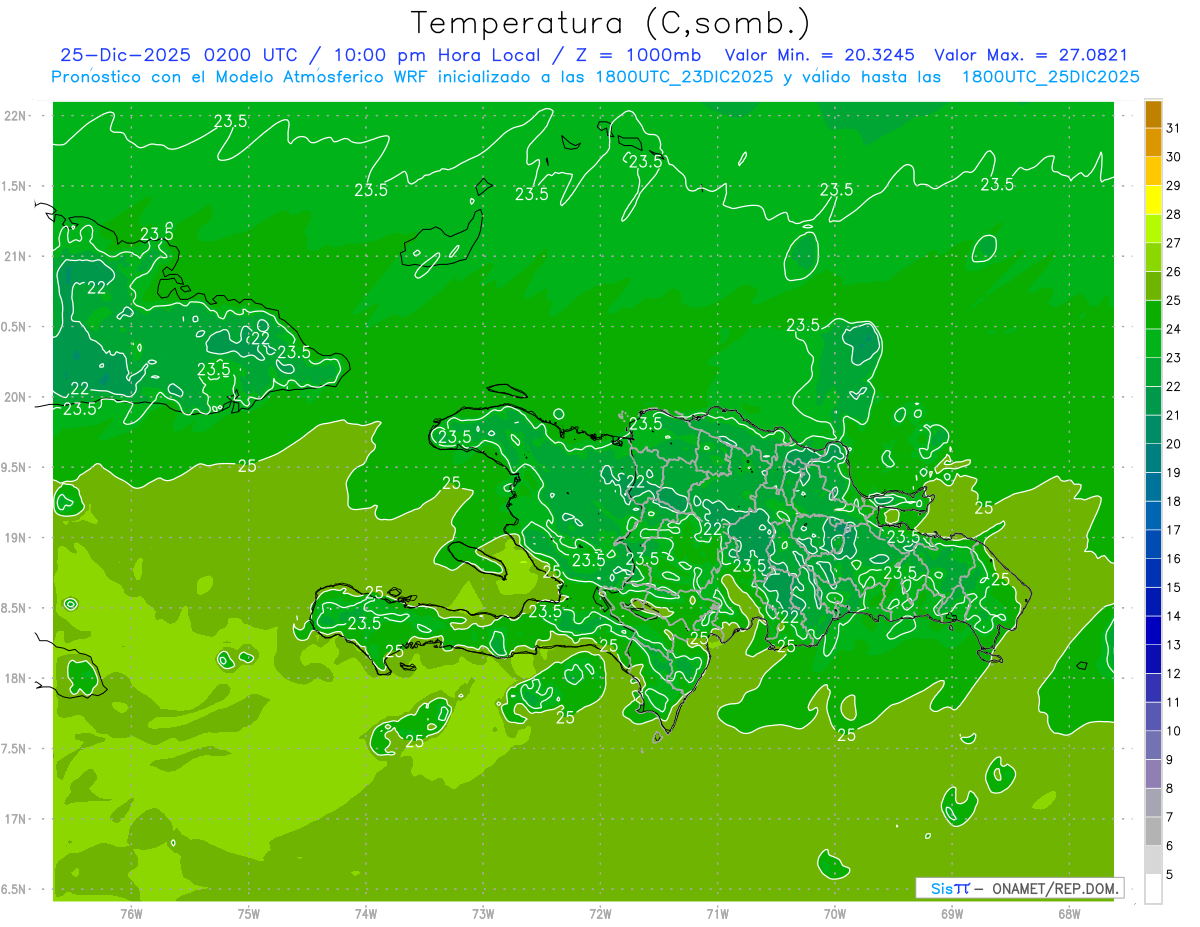Screen dimensions: 1200x927
Task: Click the legend value label 28
Action: tap(1174, 214)
